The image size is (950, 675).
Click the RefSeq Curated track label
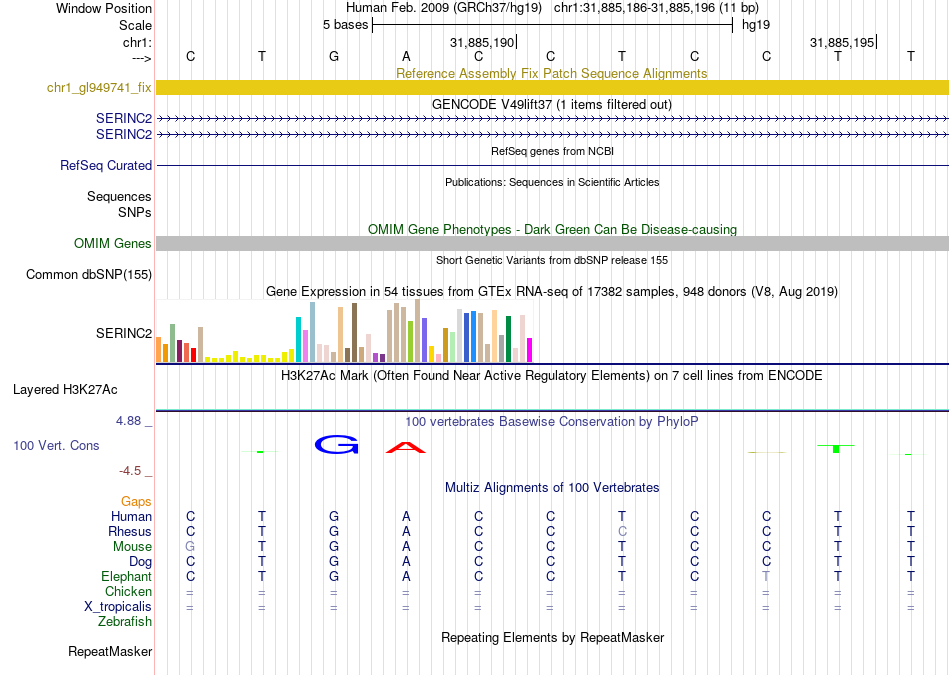point(106,165)
